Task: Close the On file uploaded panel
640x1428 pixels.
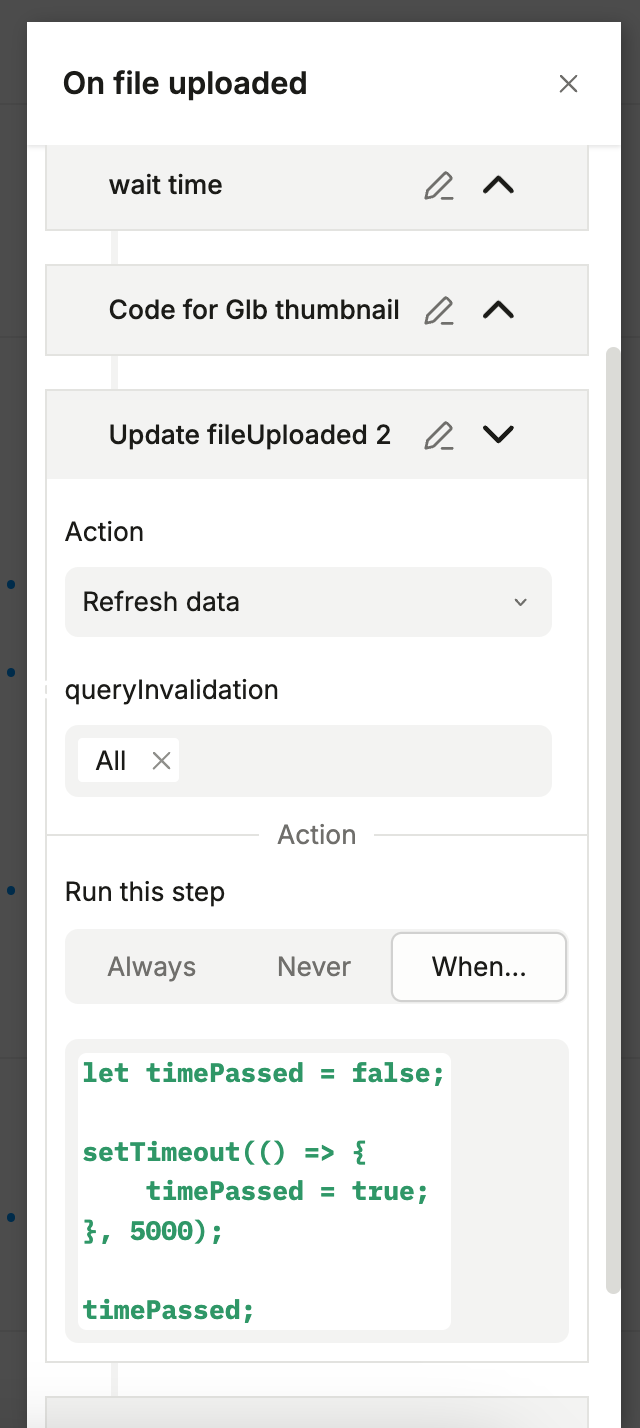Action: (x=568, y=84)
